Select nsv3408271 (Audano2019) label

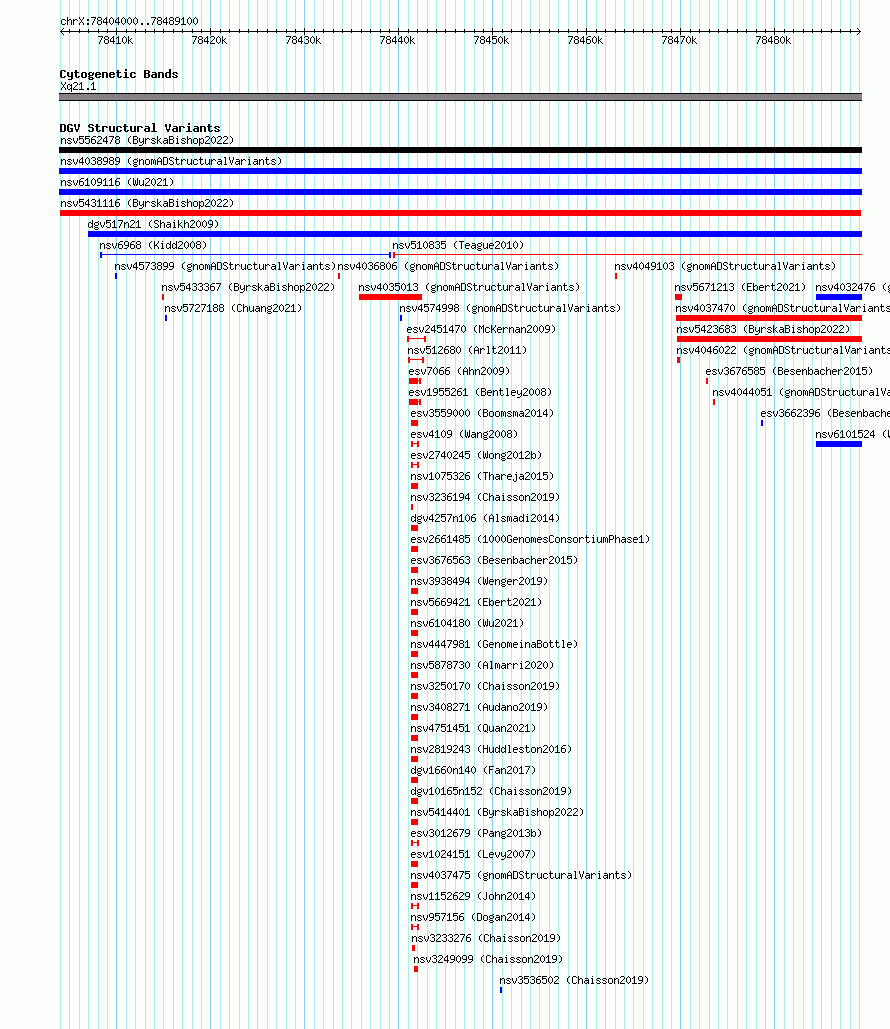[479, 707]
